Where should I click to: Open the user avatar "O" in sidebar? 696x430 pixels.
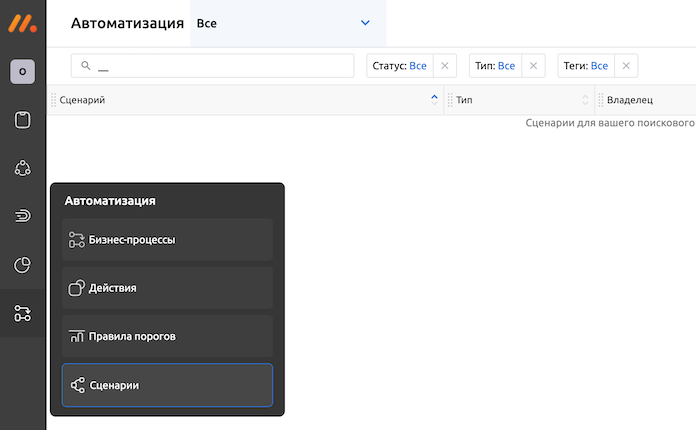[22, 72]
